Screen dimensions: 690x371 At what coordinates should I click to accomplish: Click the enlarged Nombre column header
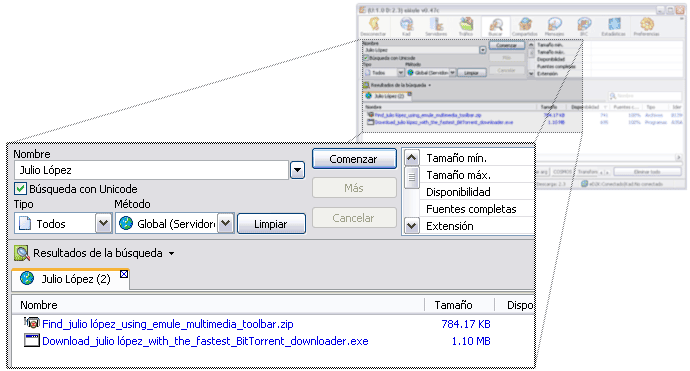(218, 305)
